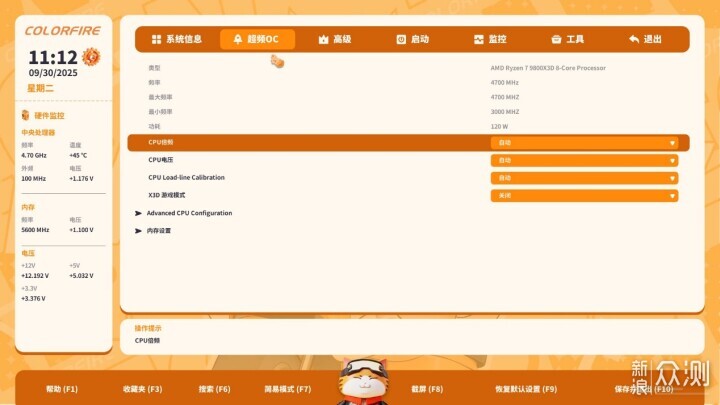Viewport: 720px width, 405px height.
Task: Click the sun badge icon next to clock
Action: [91, 57]
